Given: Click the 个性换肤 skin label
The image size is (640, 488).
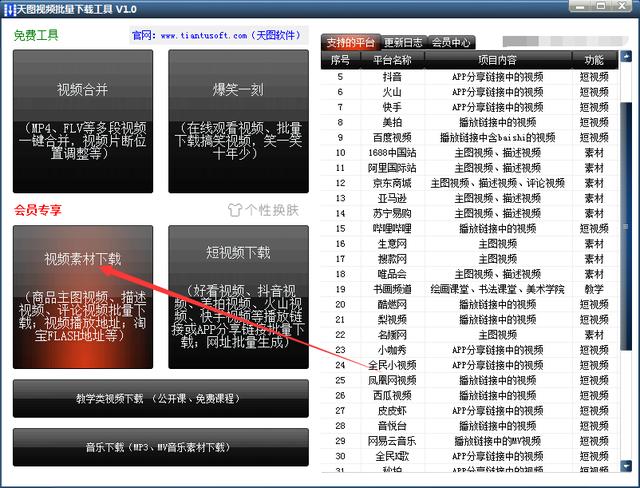Looking at the screenshot, I should [272, 210].
